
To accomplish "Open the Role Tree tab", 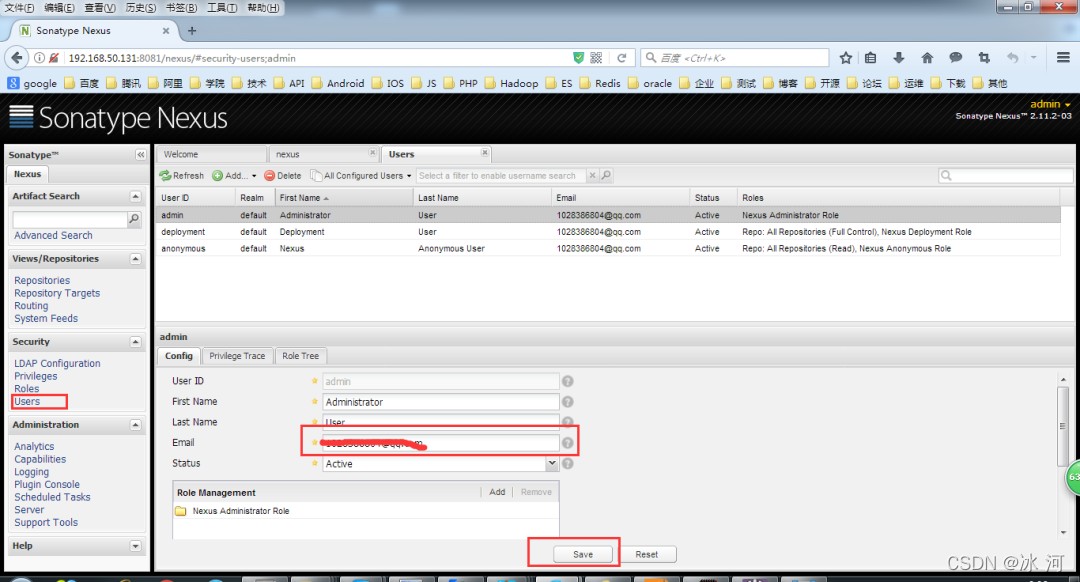I will [300, 356].
